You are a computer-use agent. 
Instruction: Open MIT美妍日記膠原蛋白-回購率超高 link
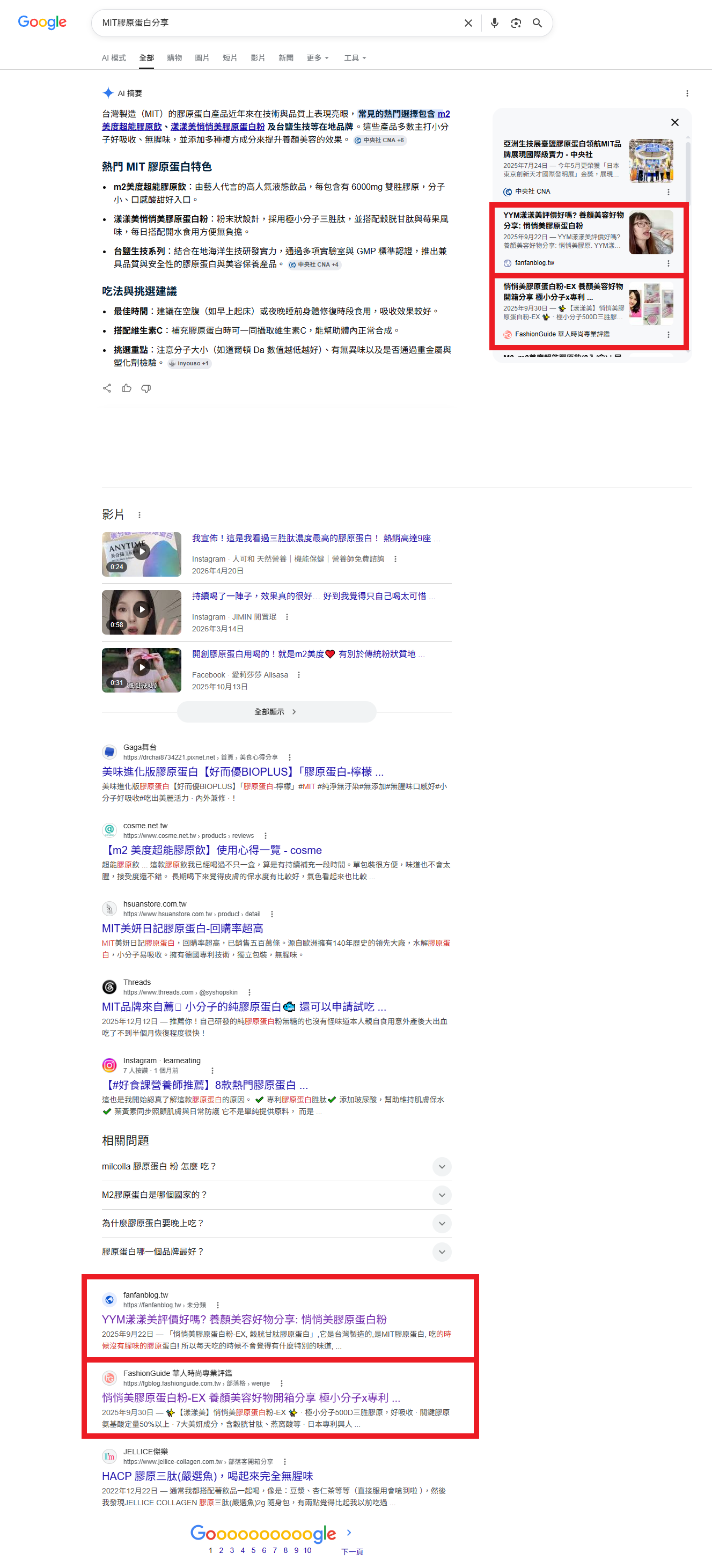183,928
